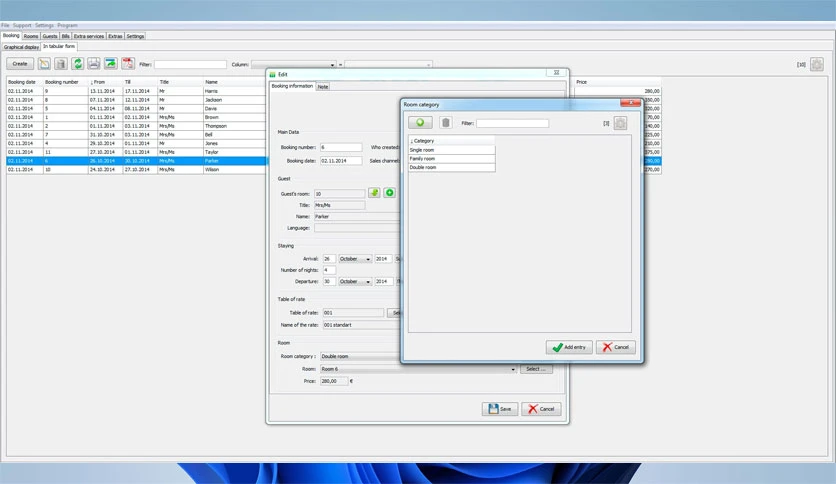Viewport: 836px width, 484px height.
Task: Select the Jackson booking row
Action: [136, 100]
